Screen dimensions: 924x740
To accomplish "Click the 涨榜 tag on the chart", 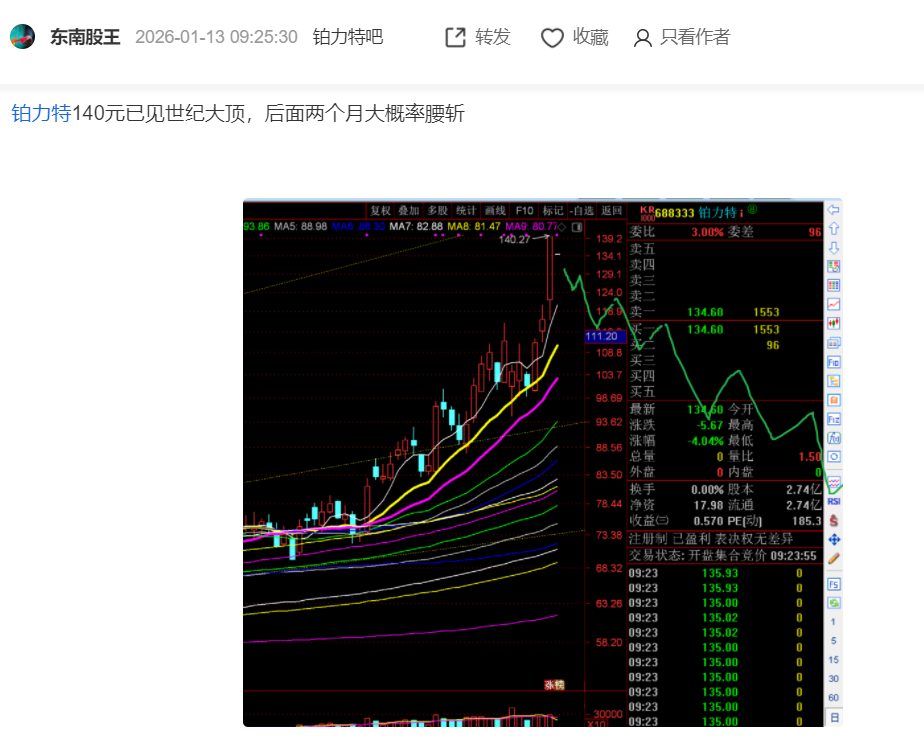I will (x=554, y=685).
